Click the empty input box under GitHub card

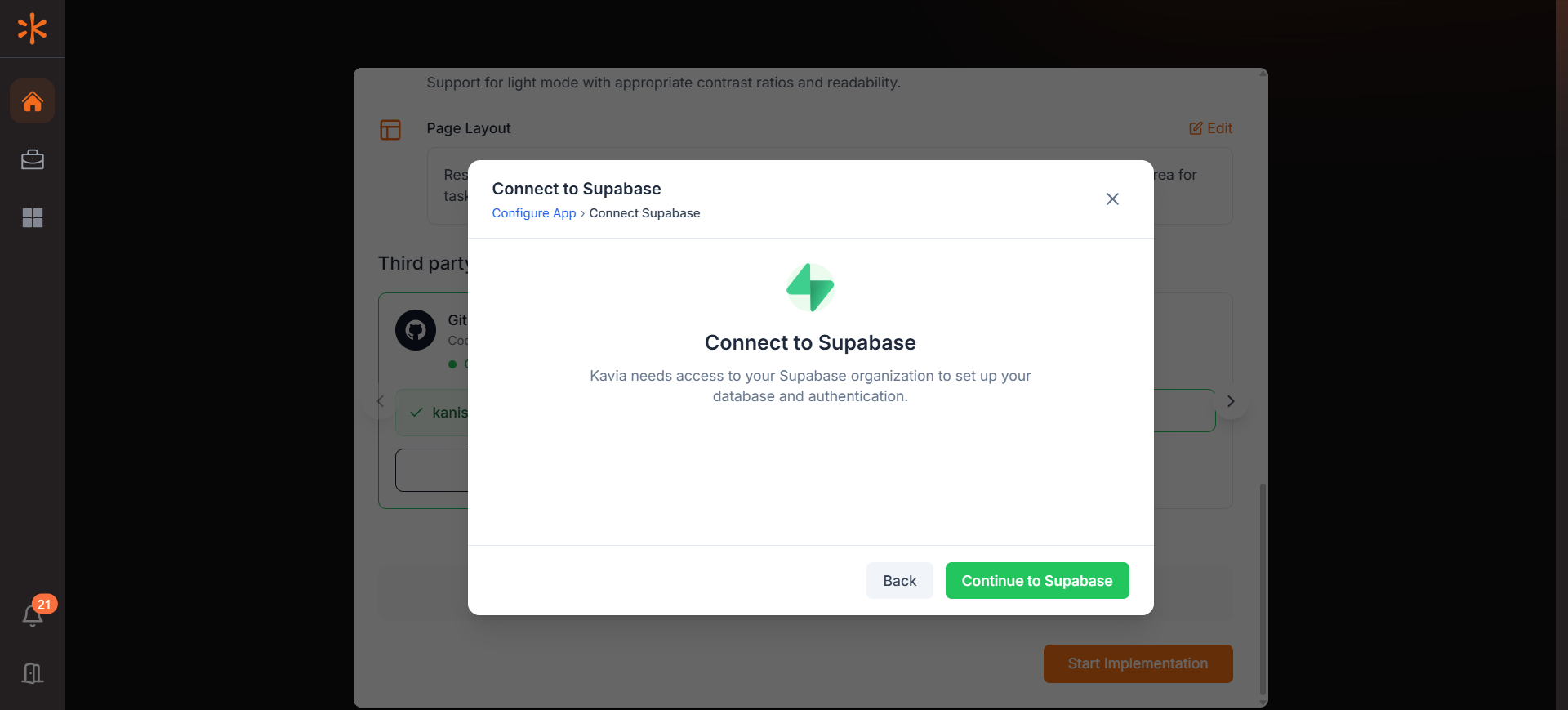(x=432, y=470)
